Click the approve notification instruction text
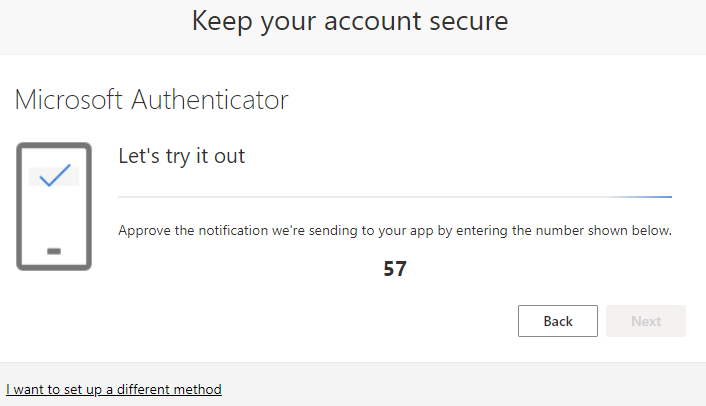The image size is (706, 406). [x=394, y=231]
